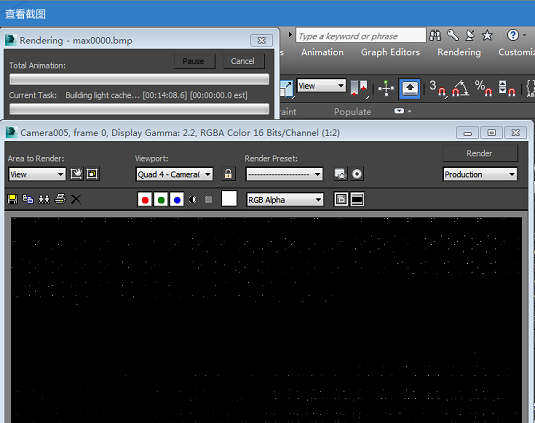Print the rendered image
535x423 pixels.
coord(60,199)
